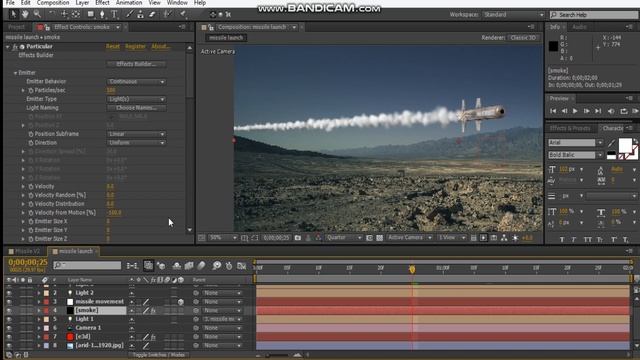Click the missile launch comp breadcrumb

click(226, 38)
